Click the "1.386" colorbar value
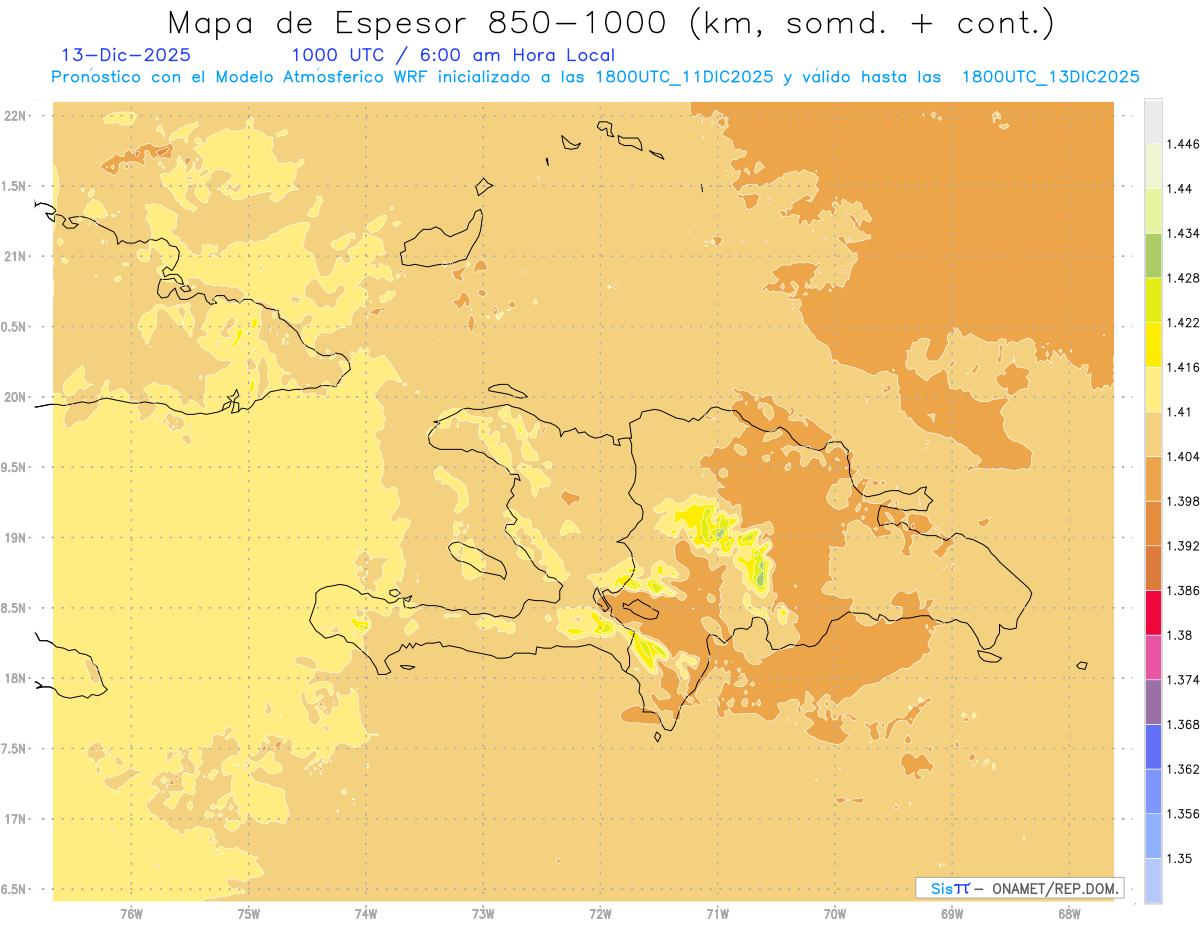The height and width of the screenshot is (927, 1200). click(1183, 591)
